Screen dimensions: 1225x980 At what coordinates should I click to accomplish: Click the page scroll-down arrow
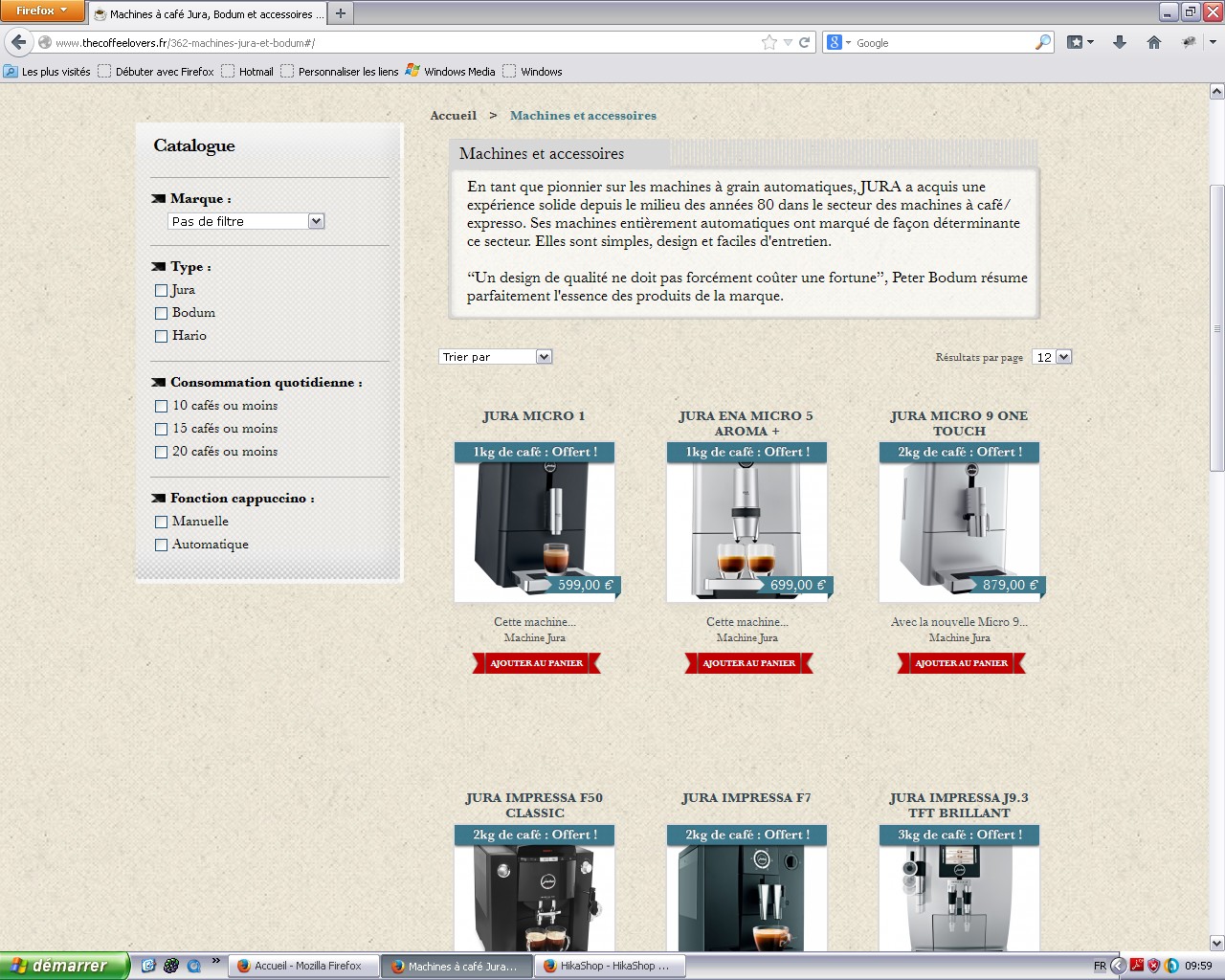point(1216,943)
